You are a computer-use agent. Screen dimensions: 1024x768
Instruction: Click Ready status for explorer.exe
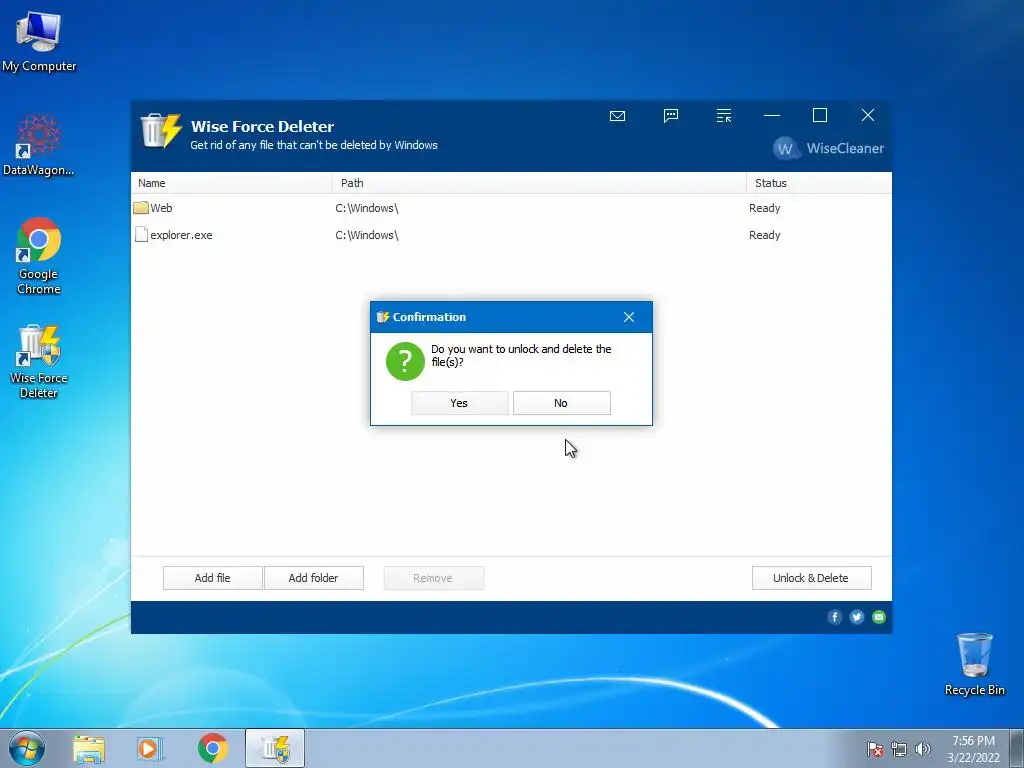(x=765, y=235)
